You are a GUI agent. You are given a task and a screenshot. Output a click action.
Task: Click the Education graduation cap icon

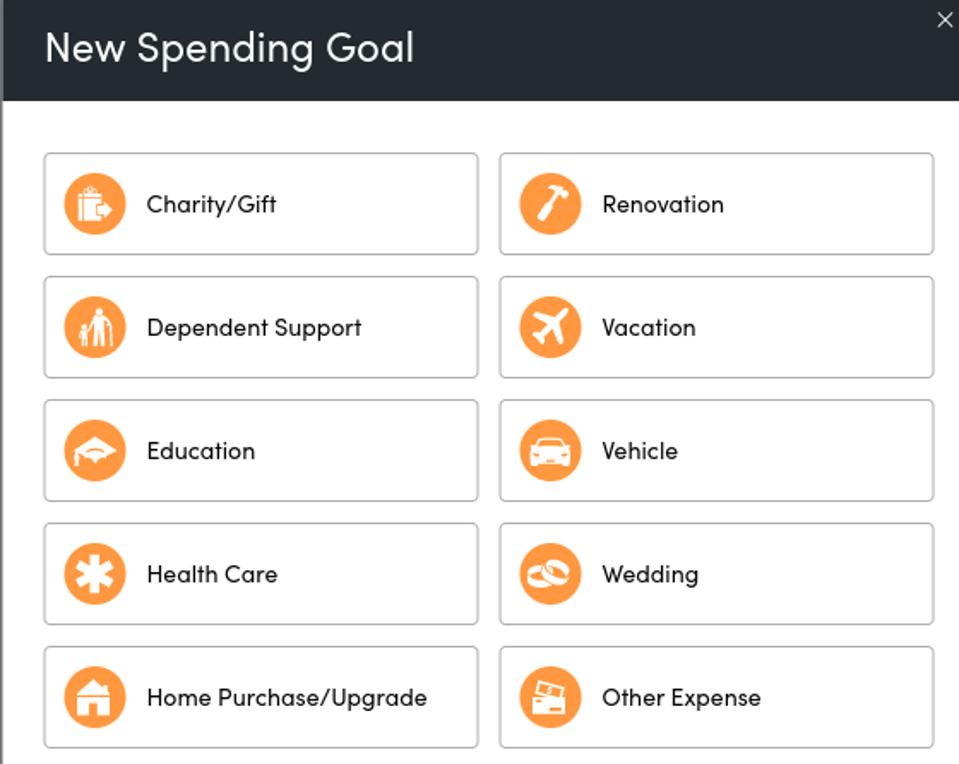click(95, 451)
